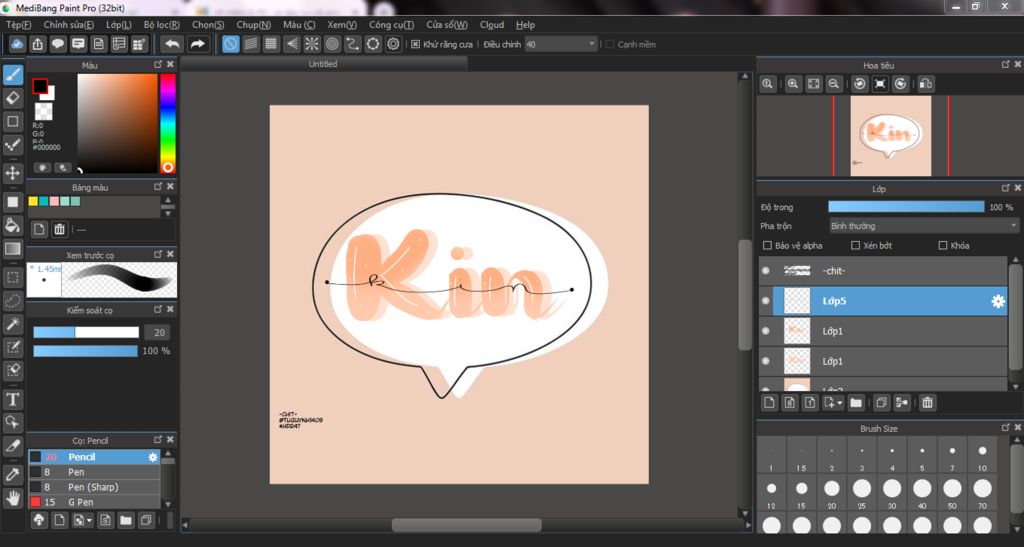Select the Bucket fill tool
This screenshot has width=1024, height=547.
click(x=12, y=225)
